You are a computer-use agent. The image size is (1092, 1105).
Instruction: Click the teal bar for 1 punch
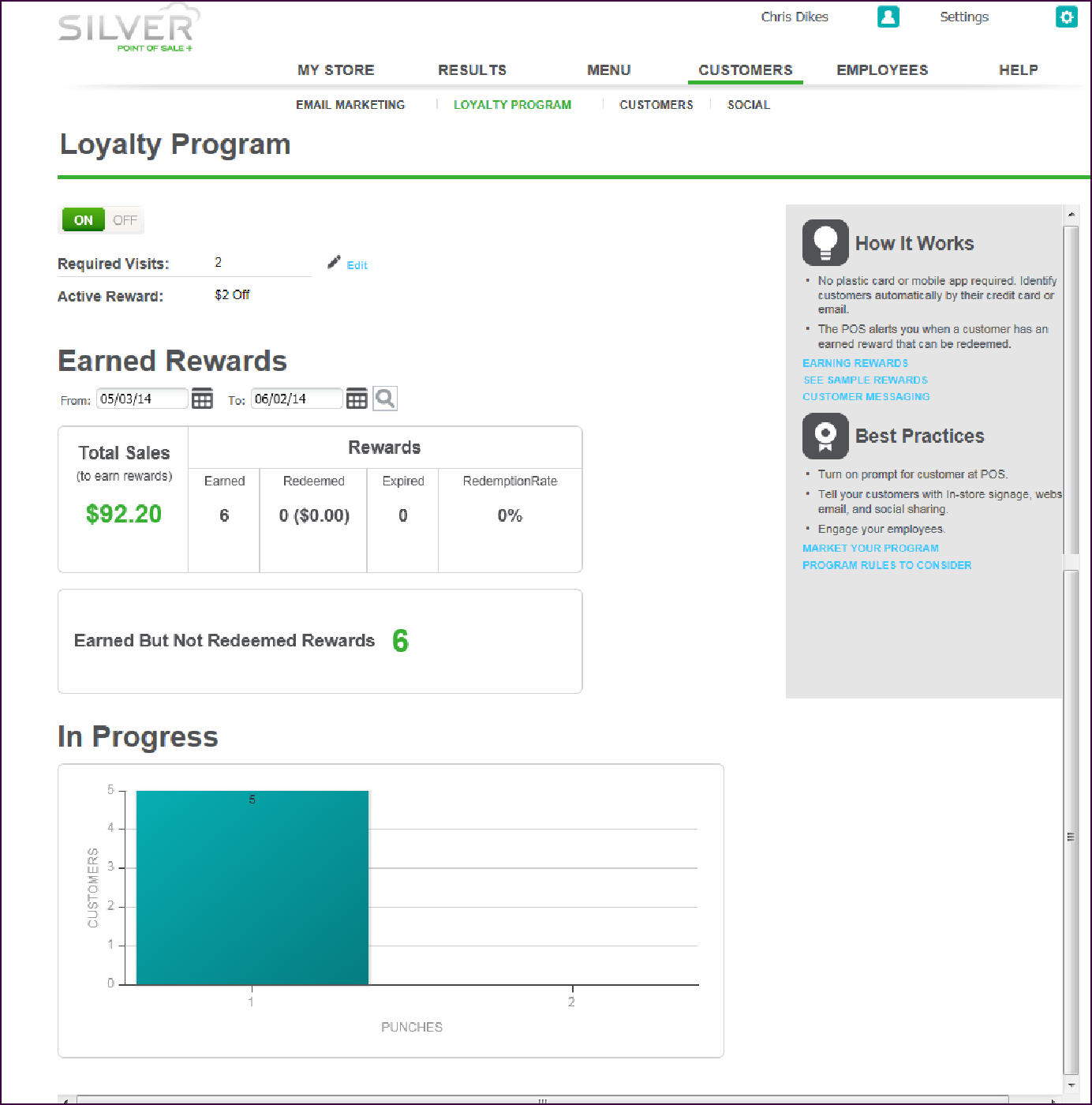pyautogui.click(x=252, y=887)
